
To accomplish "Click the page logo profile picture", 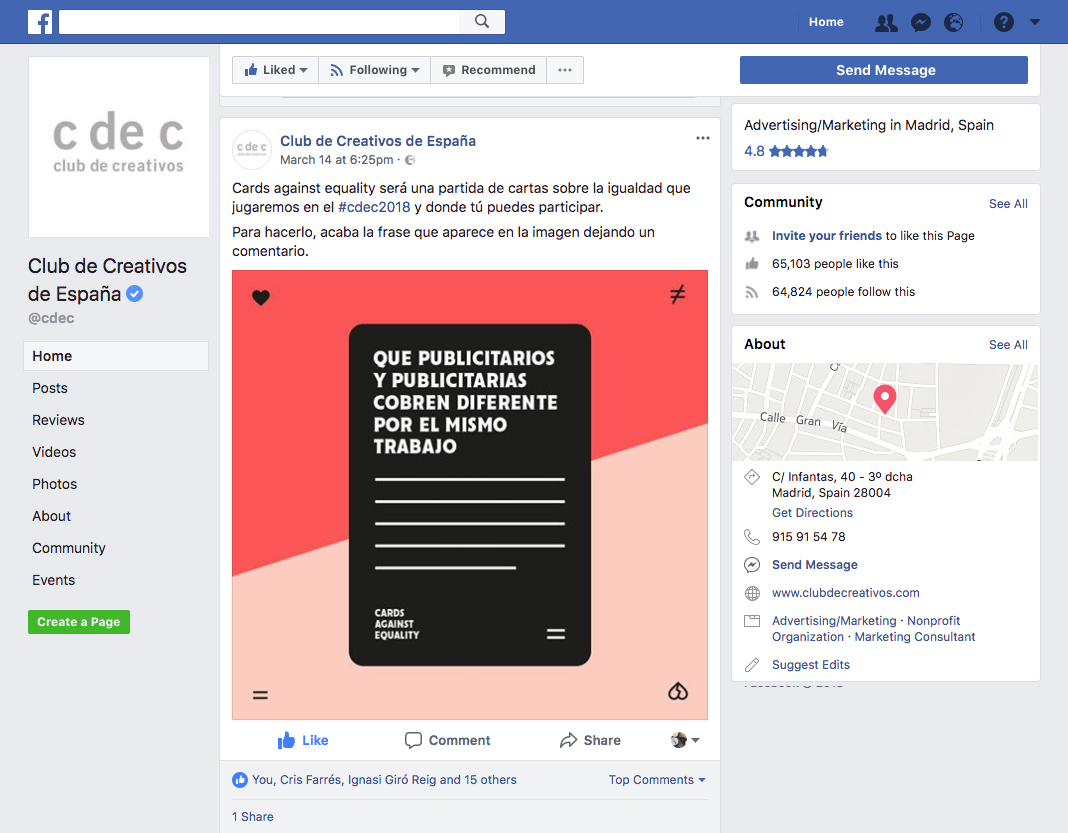I will pos(119,146).
